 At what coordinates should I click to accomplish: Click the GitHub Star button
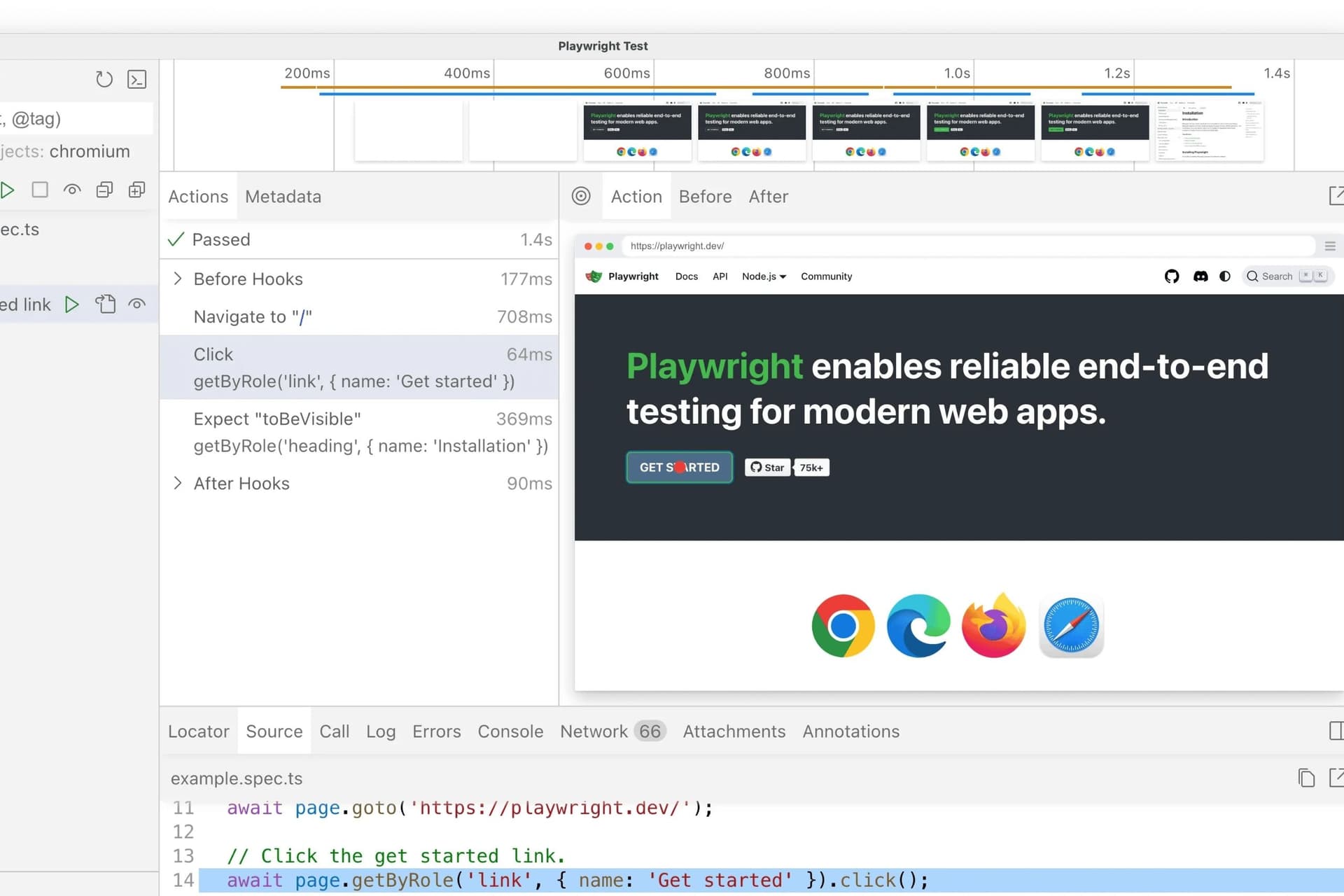(767, 468)
